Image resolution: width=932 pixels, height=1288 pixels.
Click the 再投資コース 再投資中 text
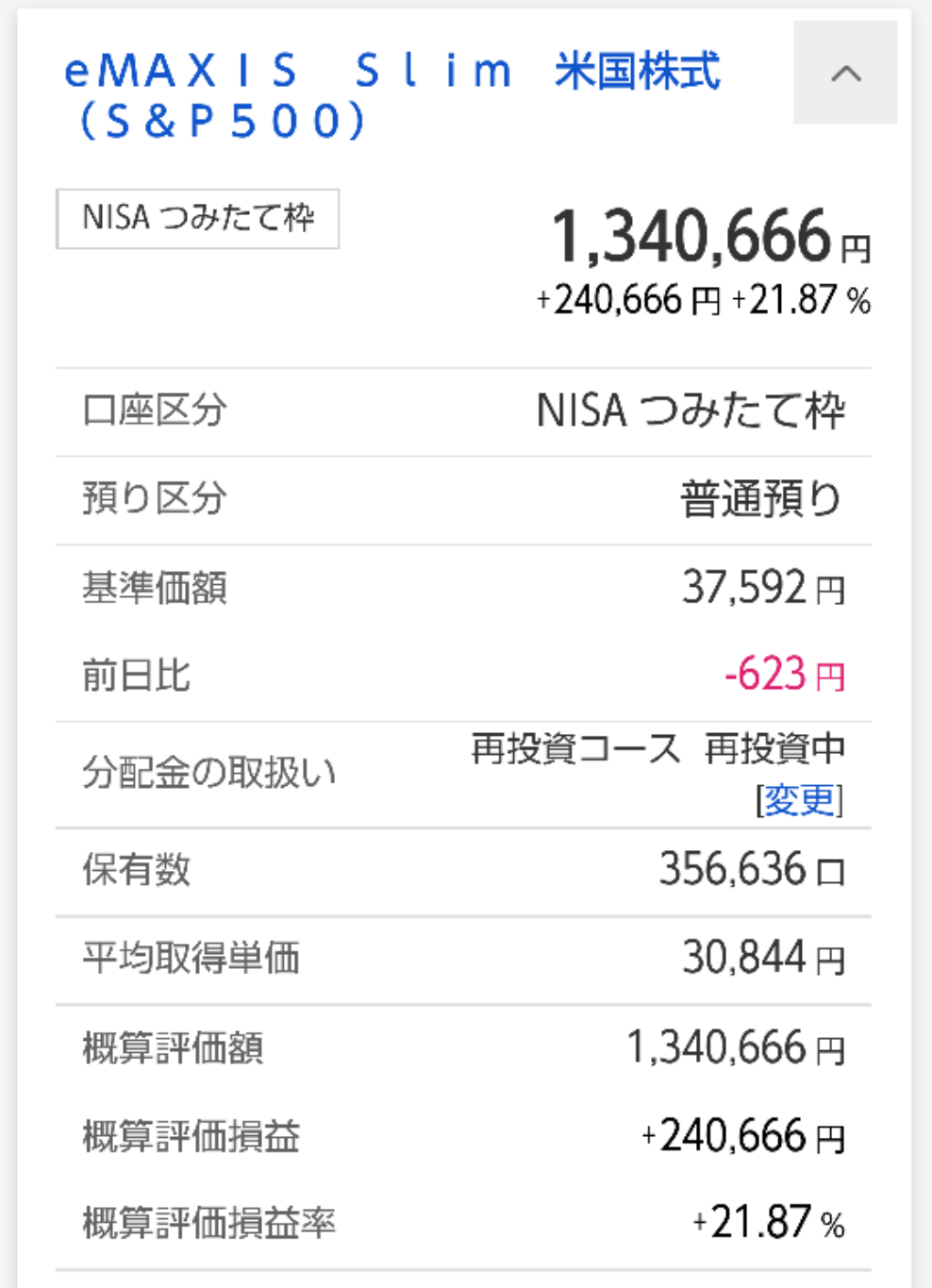(657, 749)
